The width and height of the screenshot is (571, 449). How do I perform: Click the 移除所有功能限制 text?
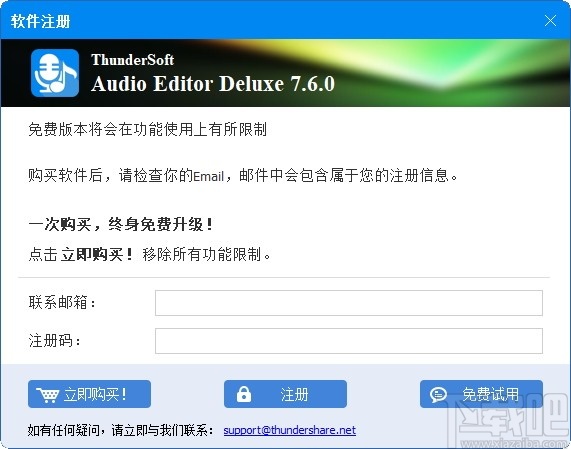206,254
